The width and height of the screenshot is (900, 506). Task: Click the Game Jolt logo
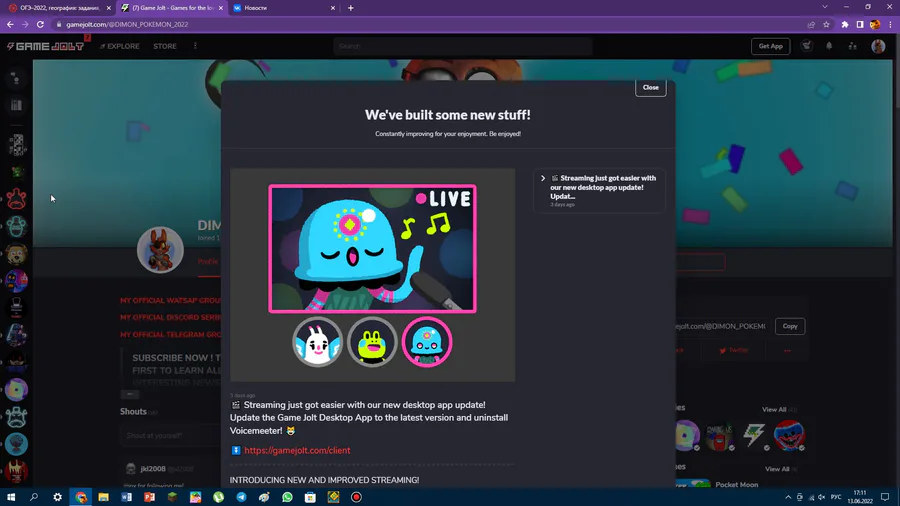(45, 46)
